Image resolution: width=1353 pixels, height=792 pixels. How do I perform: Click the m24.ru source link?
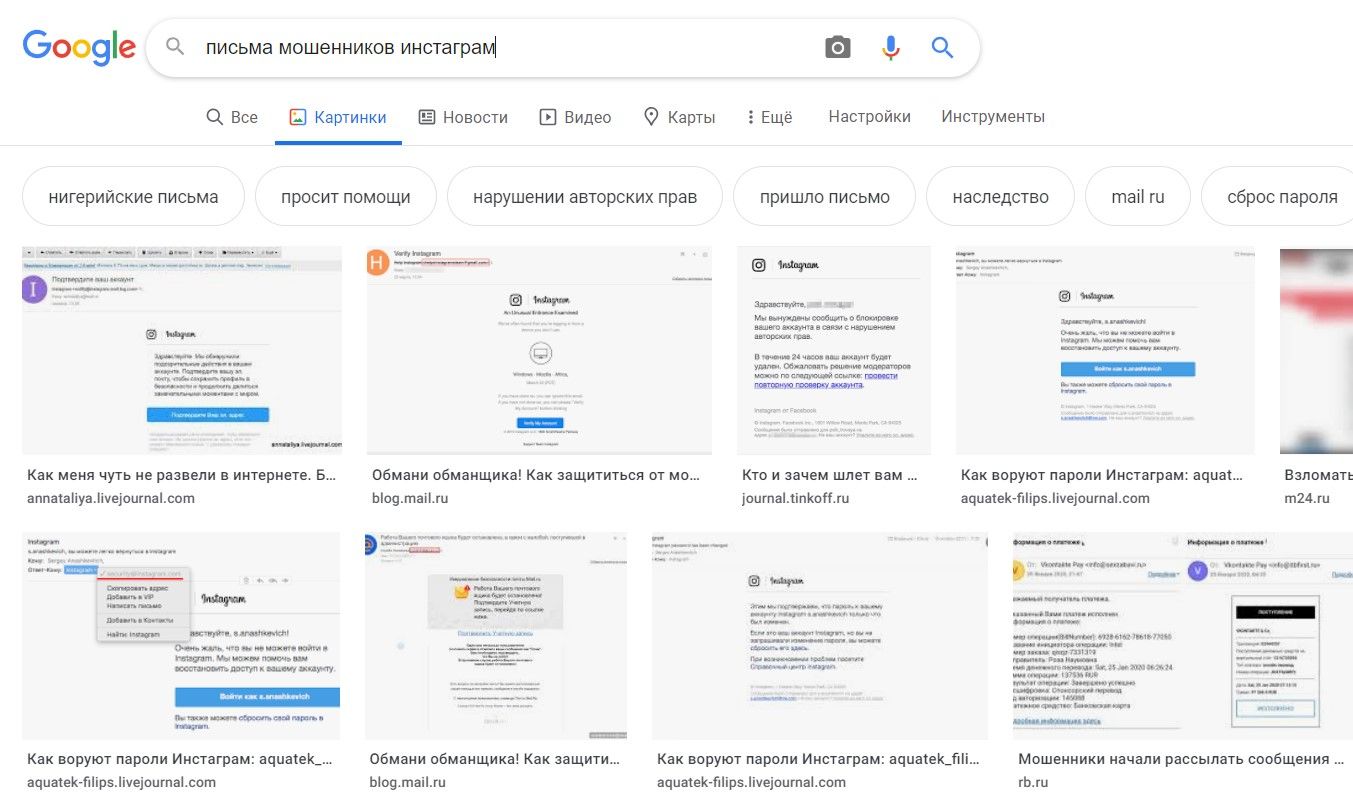1307,498
